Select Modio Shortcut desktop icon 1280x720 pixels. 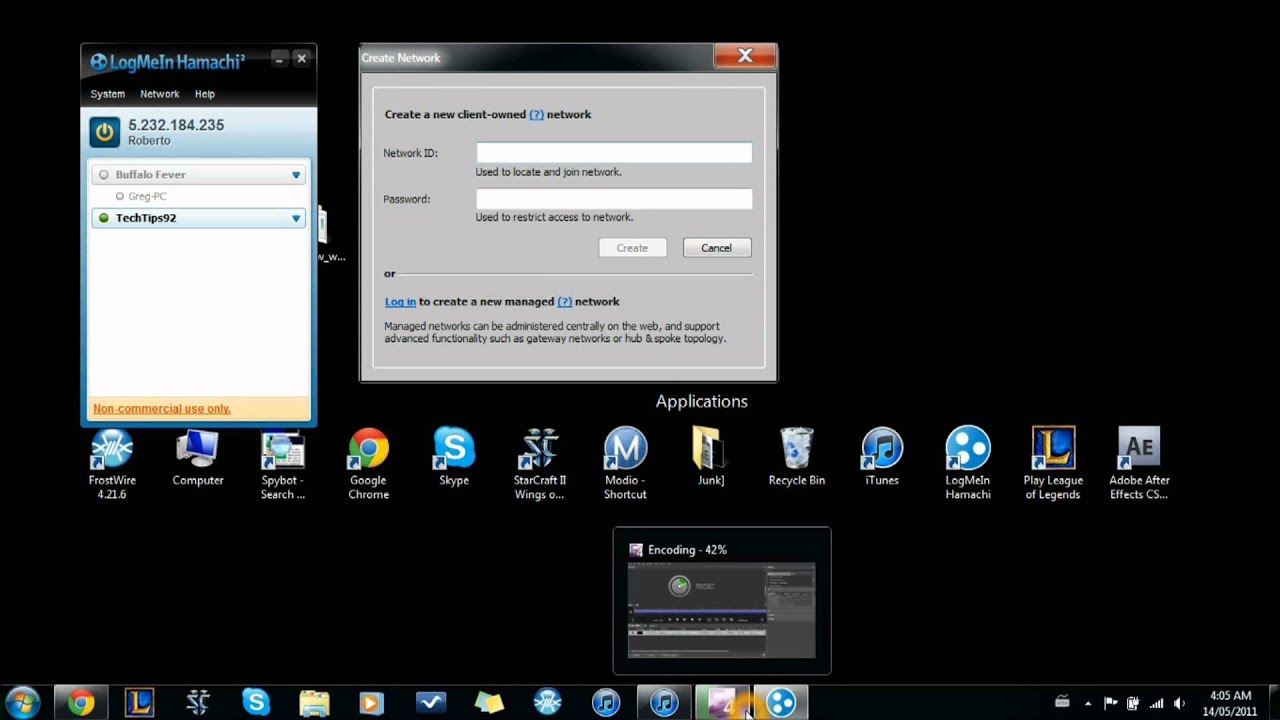coord(625,463)
